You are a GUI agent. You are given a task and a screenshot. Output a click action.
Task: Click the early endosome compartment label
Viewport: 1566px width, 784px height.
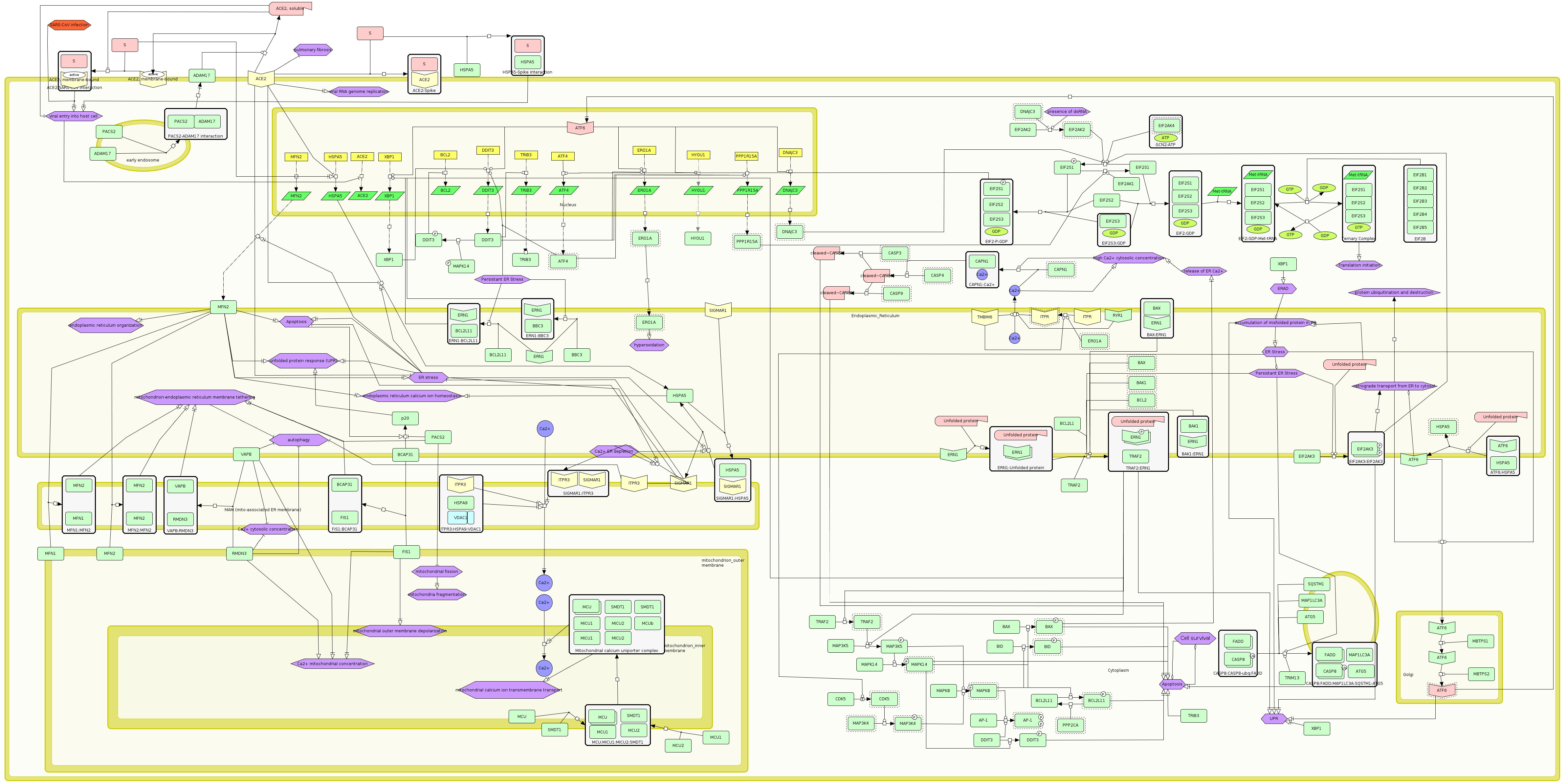(143, 160)
